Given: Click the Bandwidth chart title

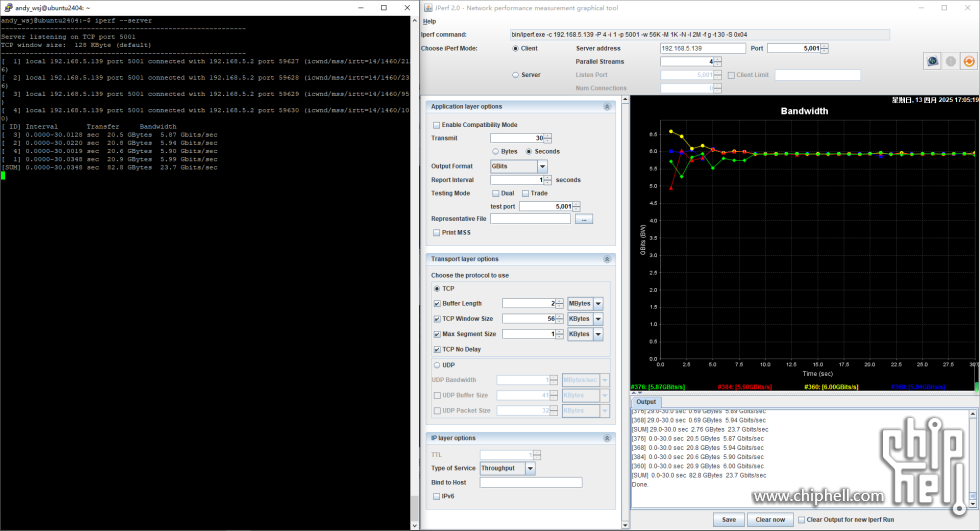Looking at the screenshot, I should coord(804,111).
